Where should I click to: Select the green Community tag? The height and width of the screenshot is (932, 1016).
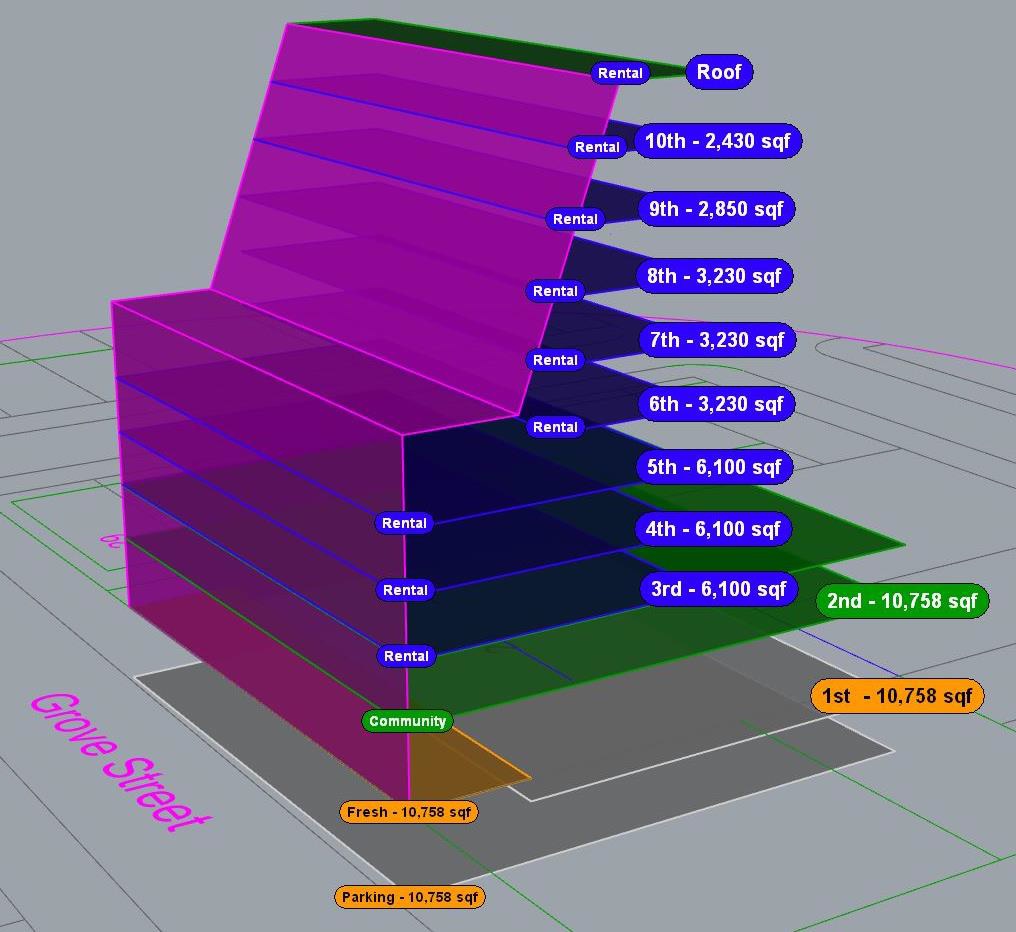tap(407, 721)
